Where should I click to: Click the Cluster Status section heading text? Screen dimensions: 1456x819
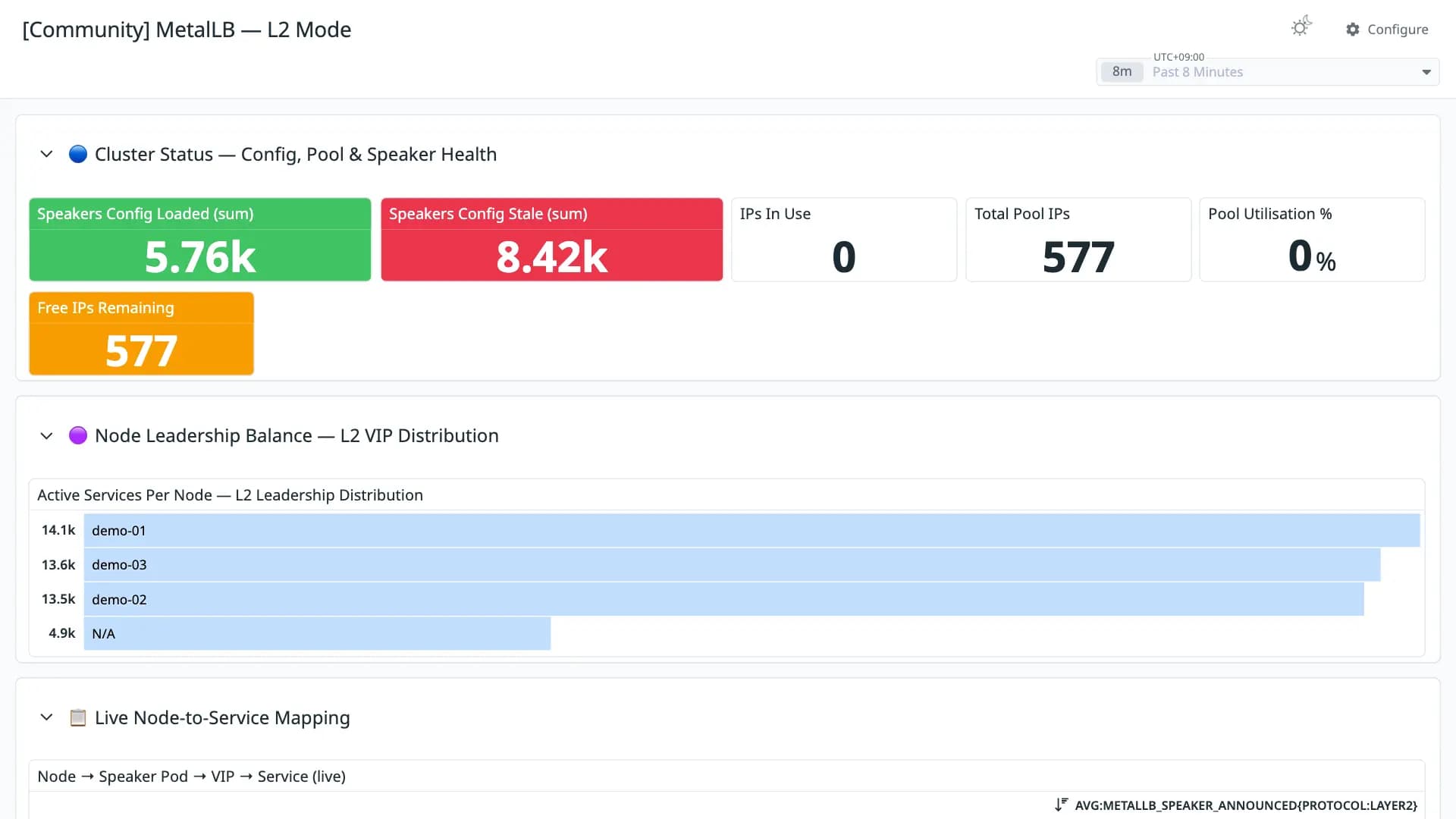[x=296, y=154]
